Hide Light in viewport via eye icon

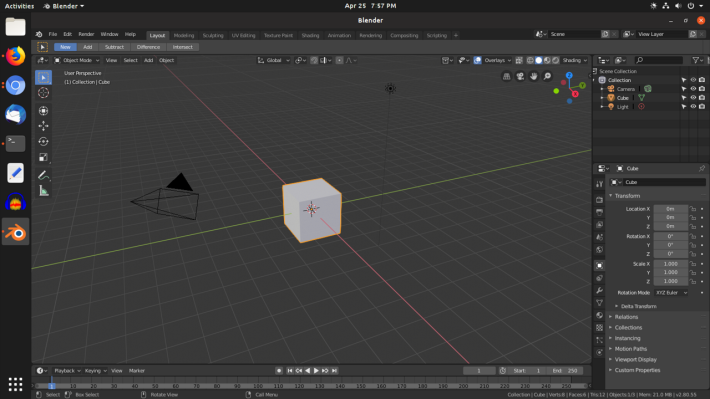(693, 107)
